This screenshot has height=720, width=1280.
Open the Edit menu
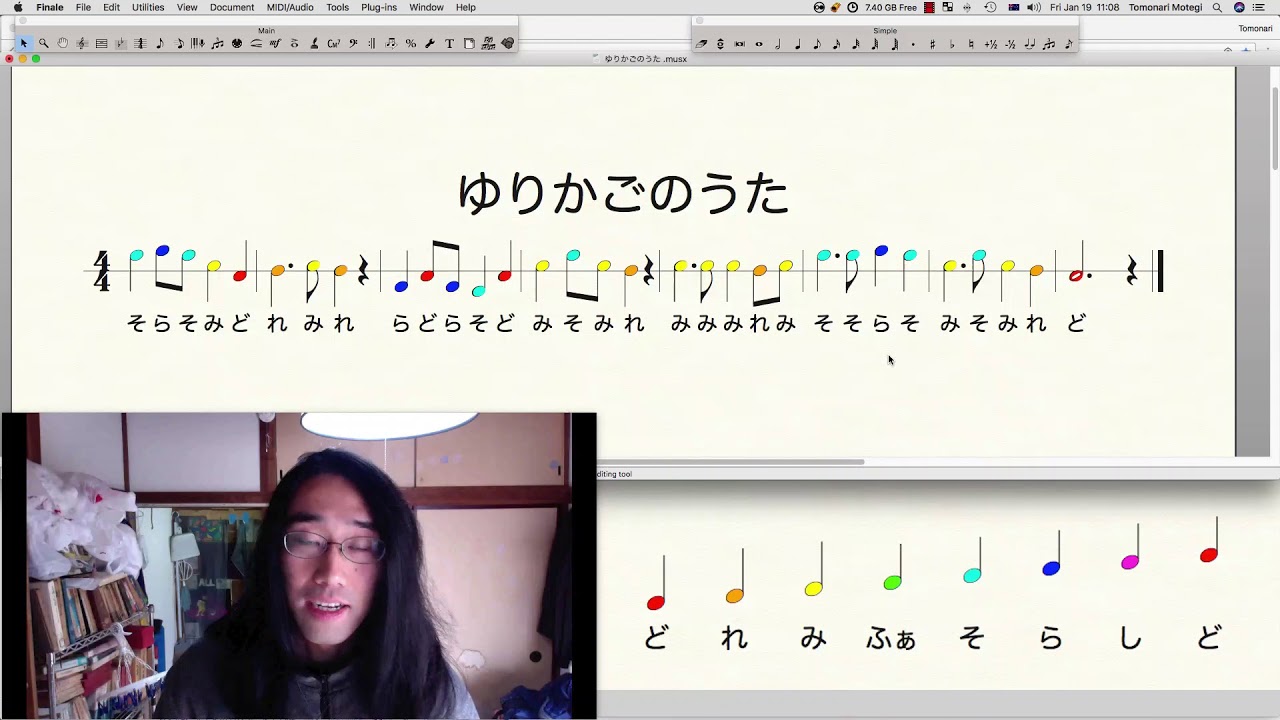pyautogui.click(x=111, y=7)
